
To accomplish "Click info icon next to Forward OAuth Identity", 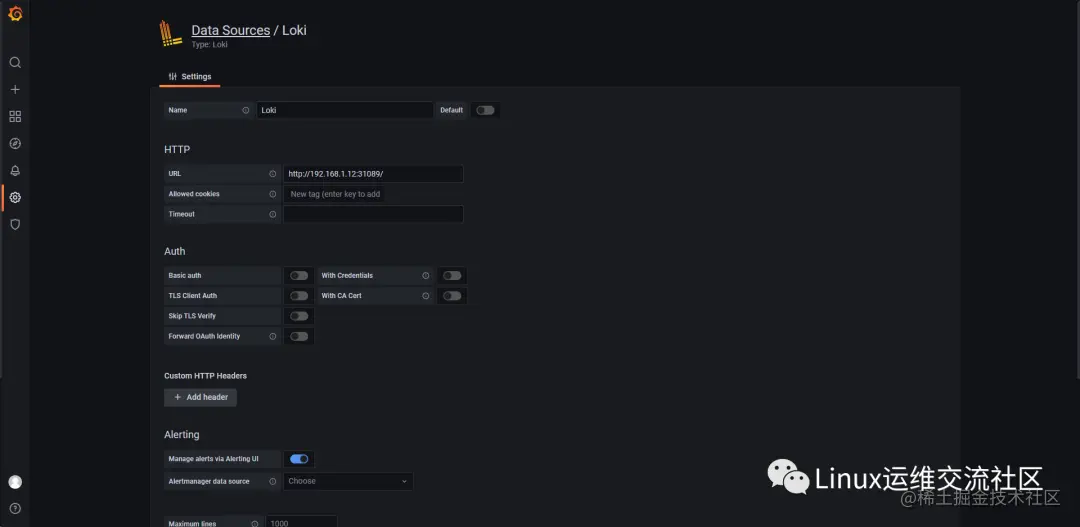I will [273, 336].
